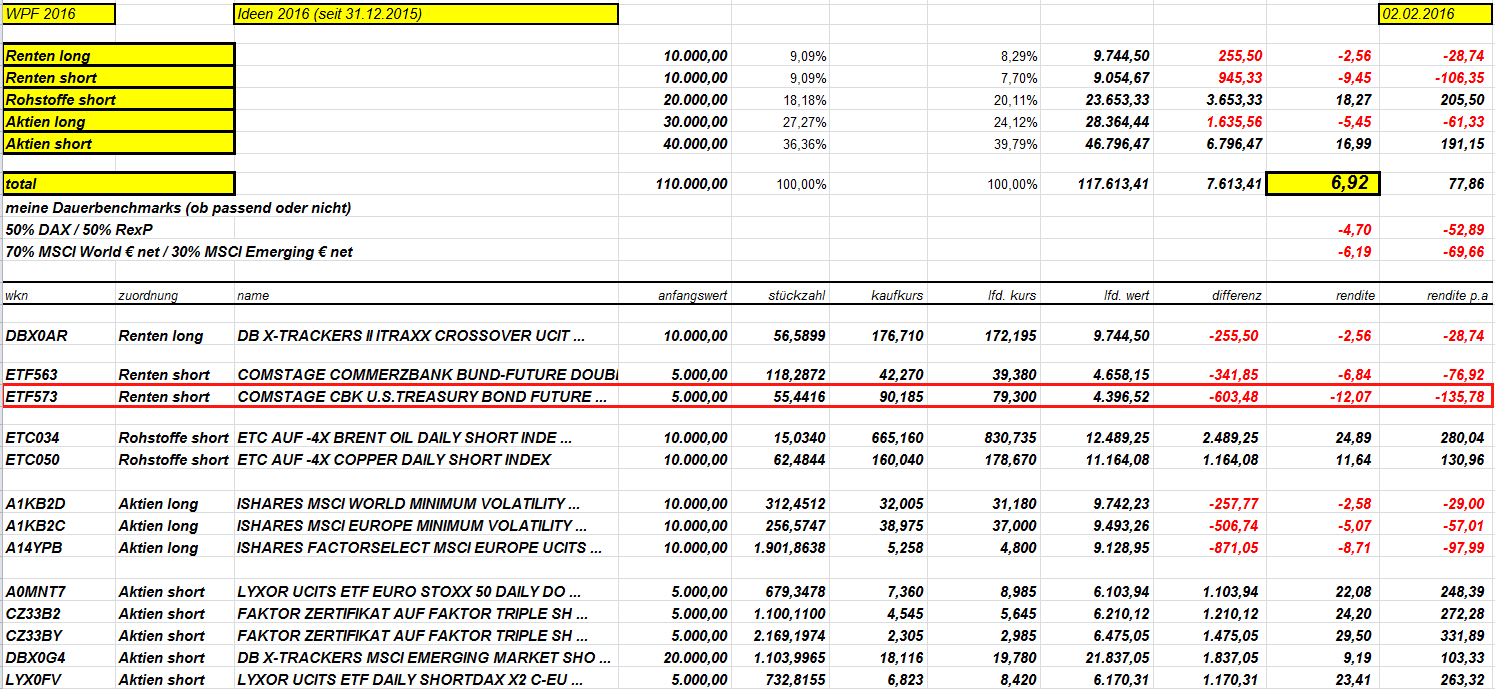The image size is (1495, 689).
Task: Click the highlighted total return '6,92' cell
Action: pos(1322,183)
